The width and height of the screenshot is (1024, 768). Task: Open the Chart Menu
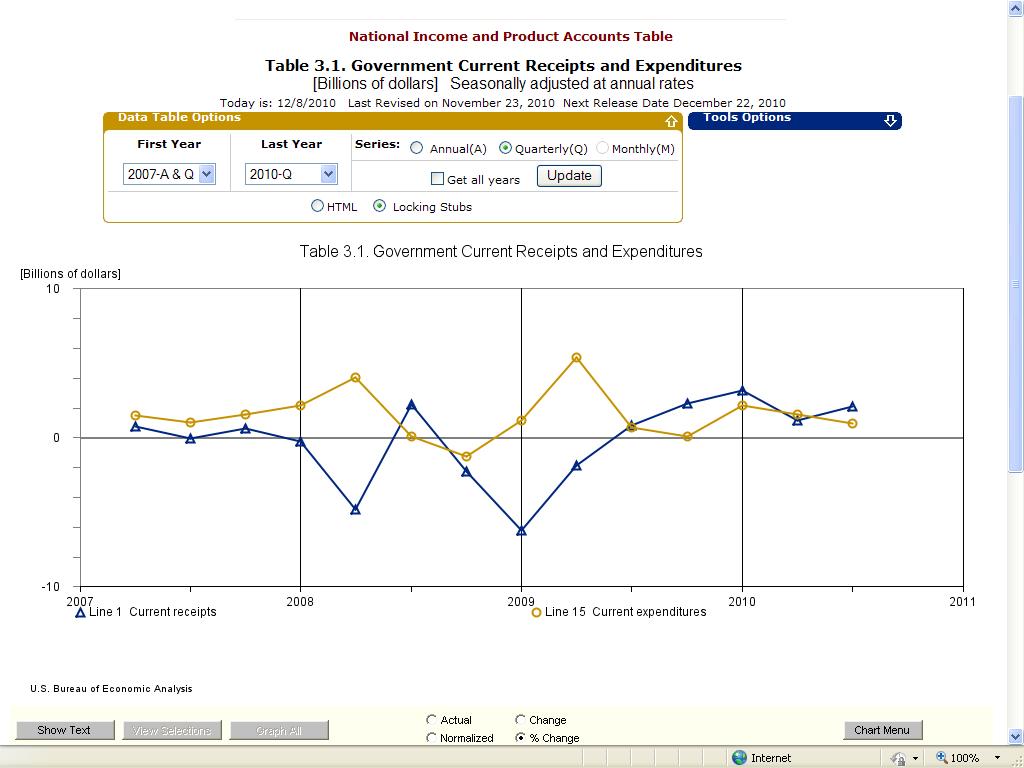coord(882,730)
